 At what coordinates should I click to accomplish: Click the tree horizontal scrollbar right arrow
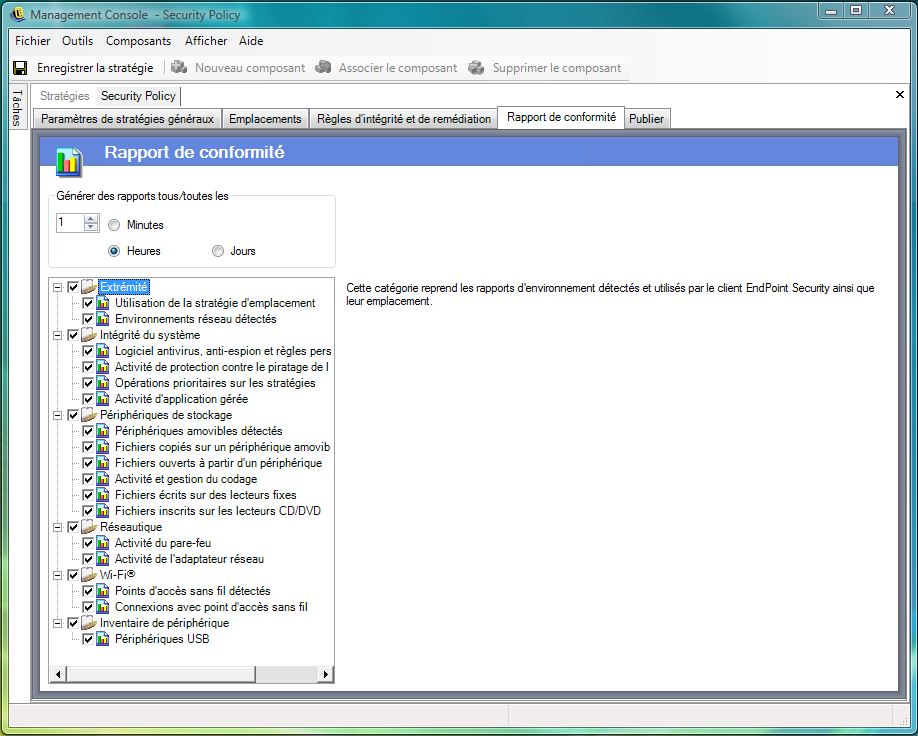coord(326,675)
